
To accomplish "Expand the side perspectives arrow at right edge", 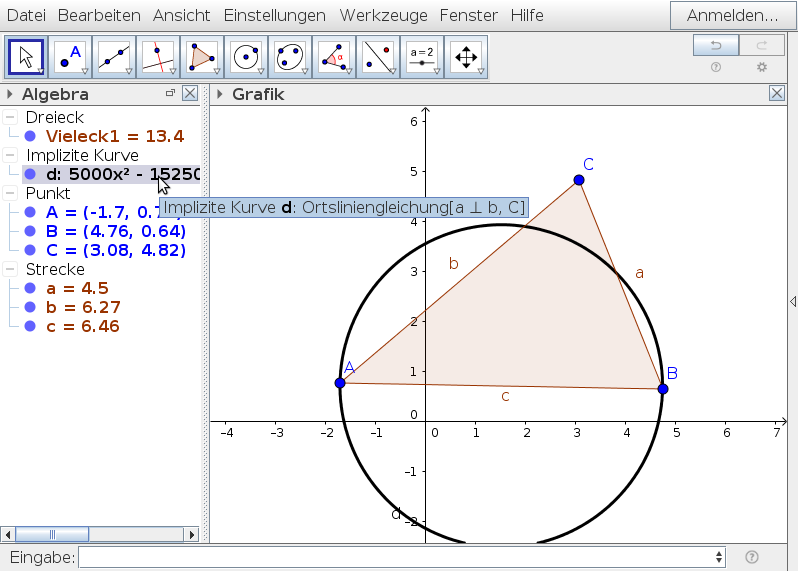I will point(793,301).
